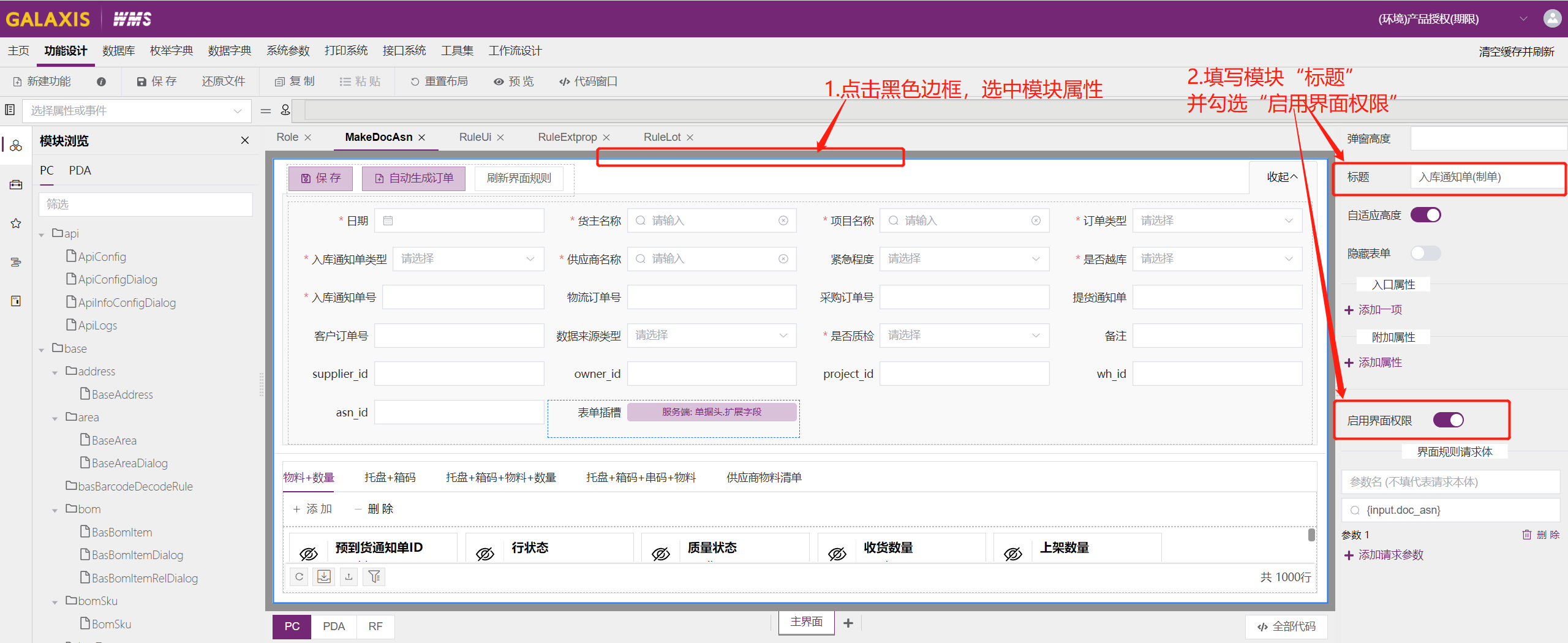Image resolution: width=1568 pixels, height=643 pixels.
Task: Close the 模块浏览 panel
Action: tap(245, 141)
